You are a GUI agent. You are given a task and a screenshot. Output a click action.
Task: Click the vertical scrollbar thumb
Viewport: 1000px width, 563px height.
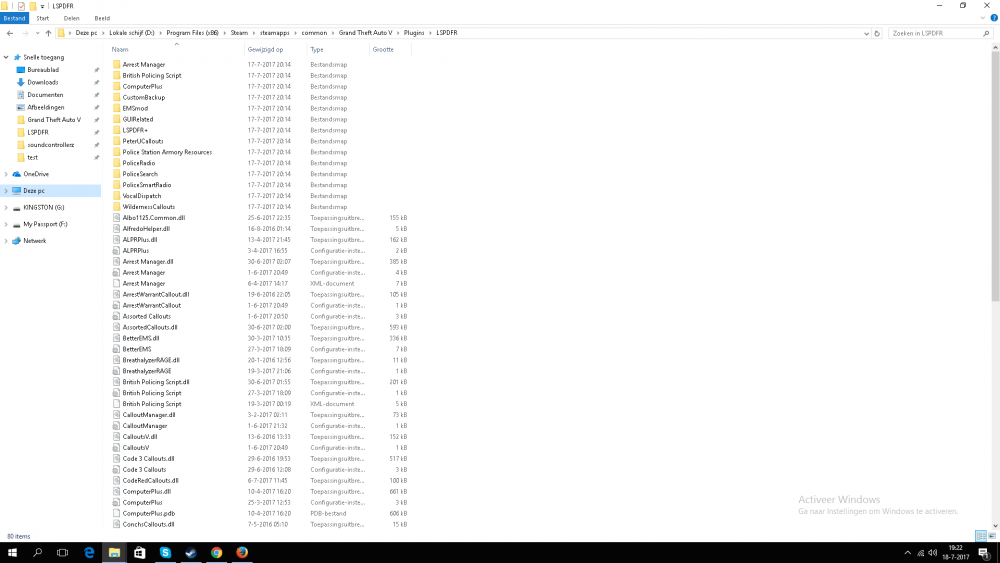point(995,177)
